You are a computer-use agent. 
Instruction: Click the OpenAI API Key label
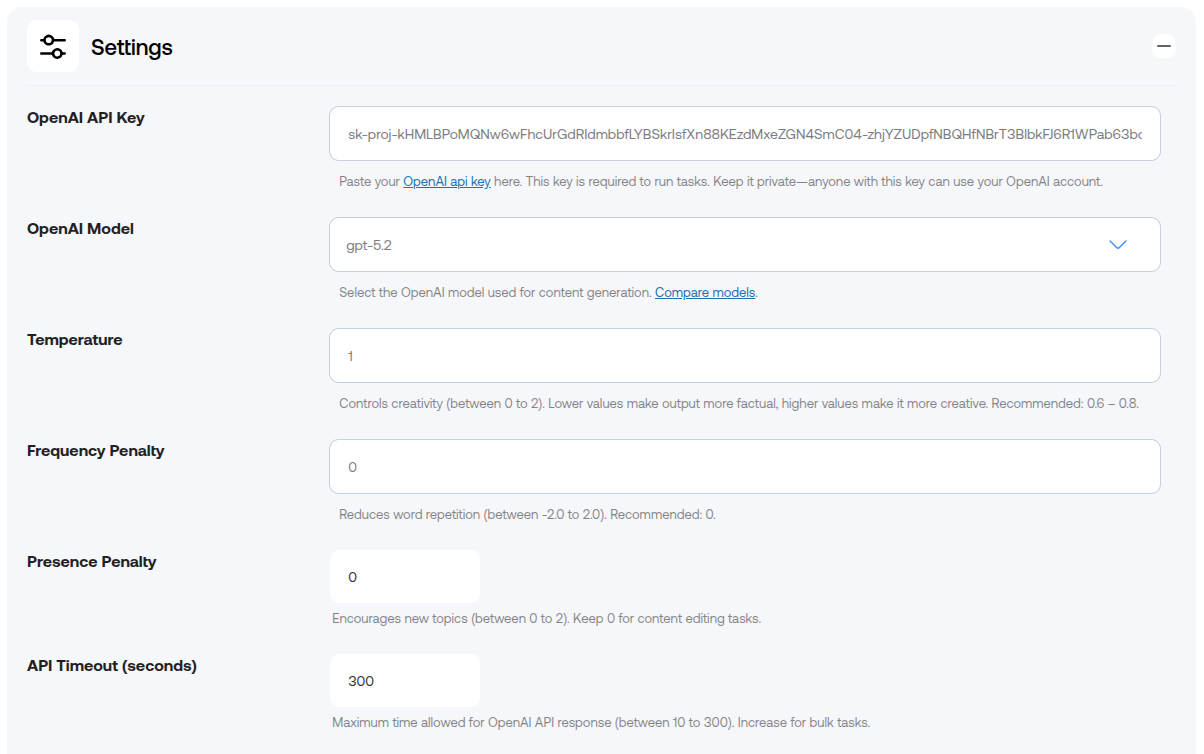(x=85, y=117)
